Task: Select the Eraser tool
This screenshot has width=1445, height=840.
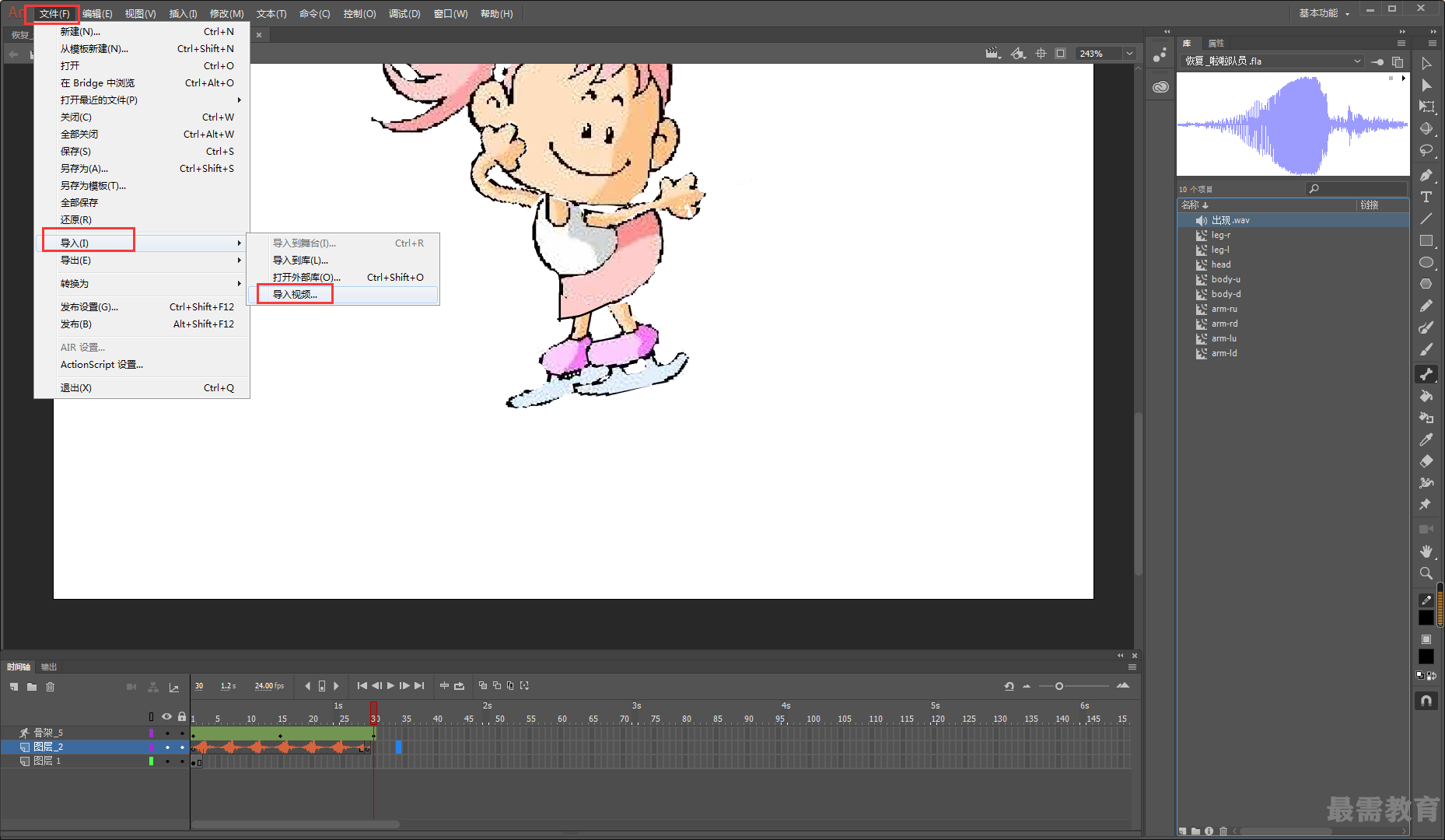Action: (x=1426, y=461)
